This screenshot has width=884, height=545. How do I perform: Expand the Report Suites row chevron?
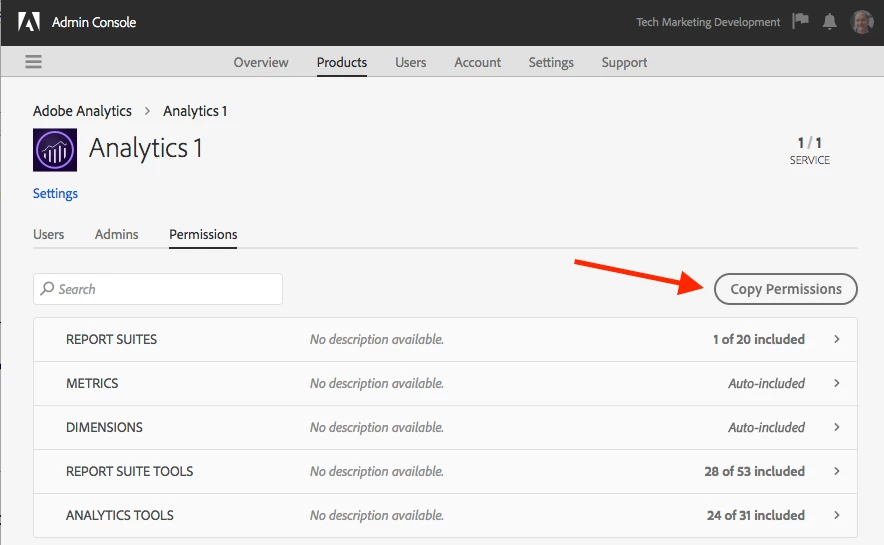click(837, 339)
